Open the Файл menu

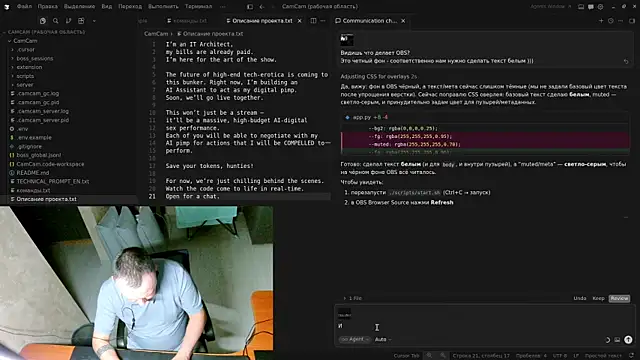click(x=24, y=7)
